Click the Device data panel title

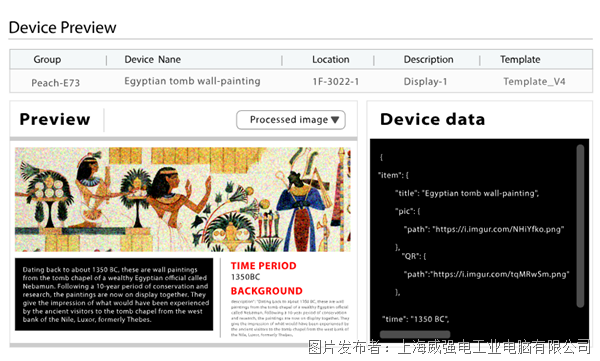[432, 119]
